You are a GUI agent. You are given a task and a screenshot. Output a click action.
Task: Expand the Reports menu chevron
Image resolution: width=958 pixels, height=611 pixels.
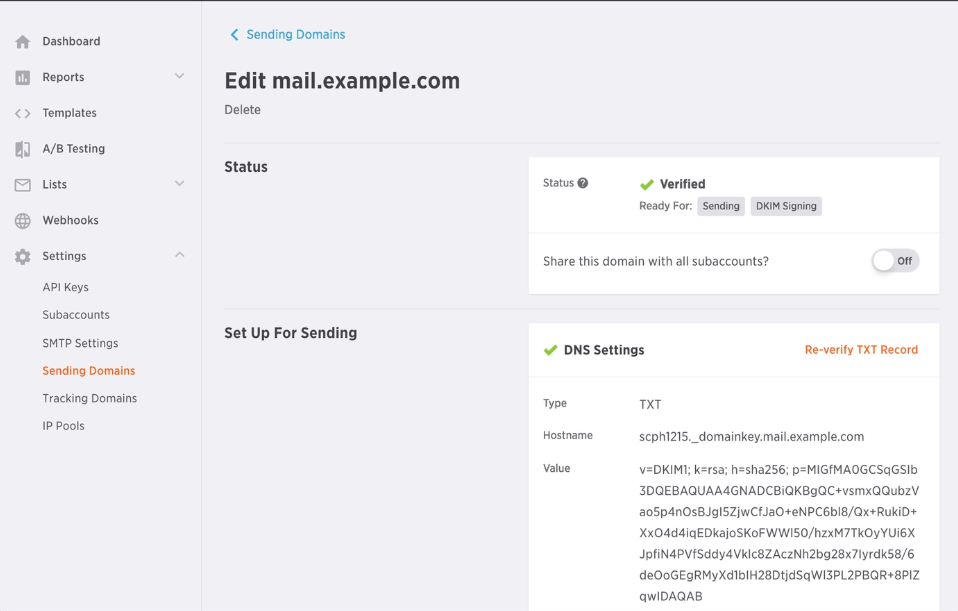click(x=180, y=76)
